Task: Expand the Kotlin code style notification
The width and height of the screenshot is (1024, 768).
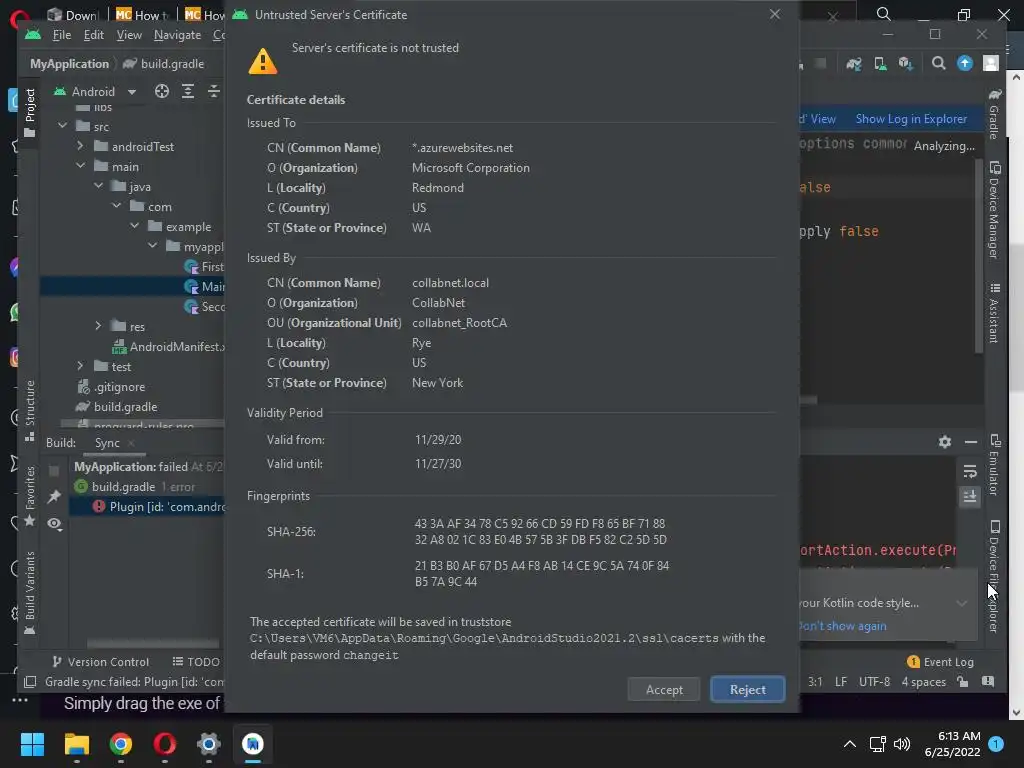Action: [x=961, y=603]
